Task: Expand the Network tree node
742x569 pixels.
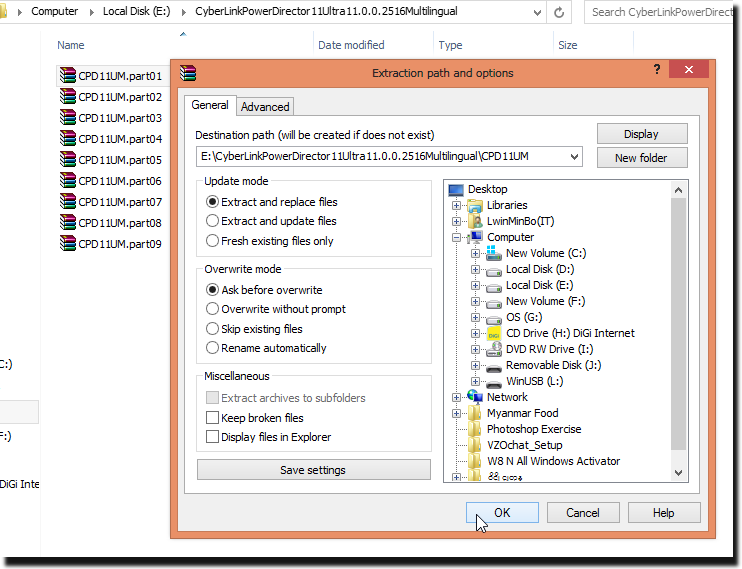Action: click(456, 397)
